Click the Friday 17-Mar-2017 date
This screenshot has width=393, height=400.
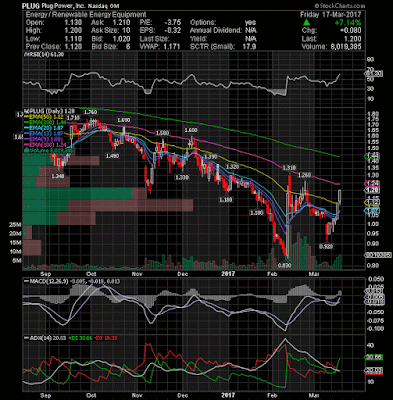tap(331, 15)
